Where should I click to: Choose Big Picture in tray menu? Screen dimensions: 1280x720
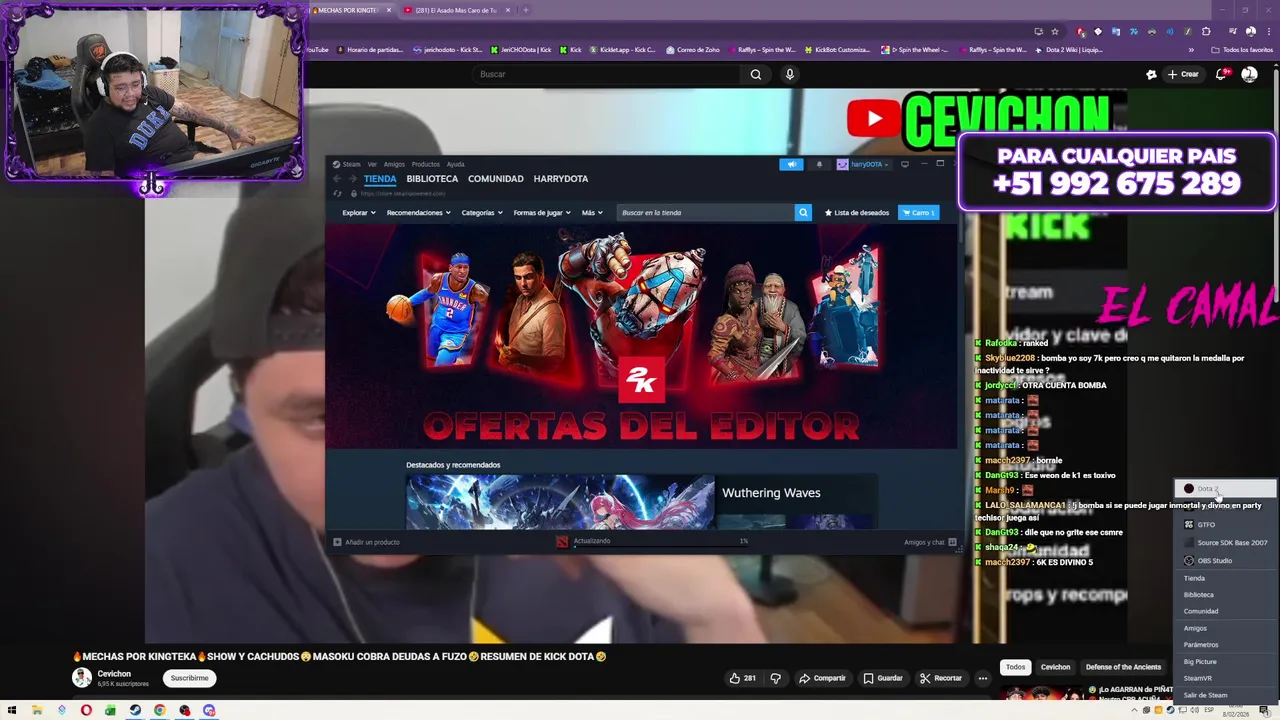coord(1225,662)
